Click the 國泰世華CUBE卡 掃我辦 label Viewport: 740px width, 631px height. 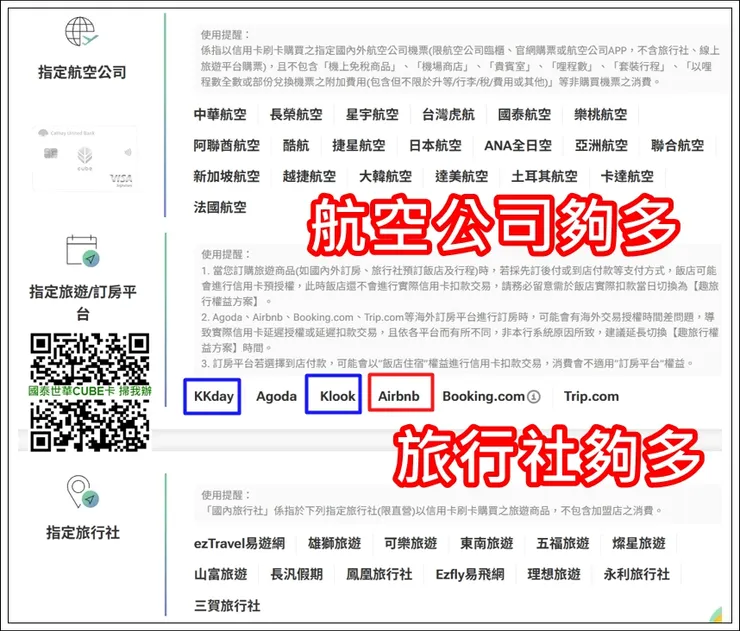coord(90,391)
